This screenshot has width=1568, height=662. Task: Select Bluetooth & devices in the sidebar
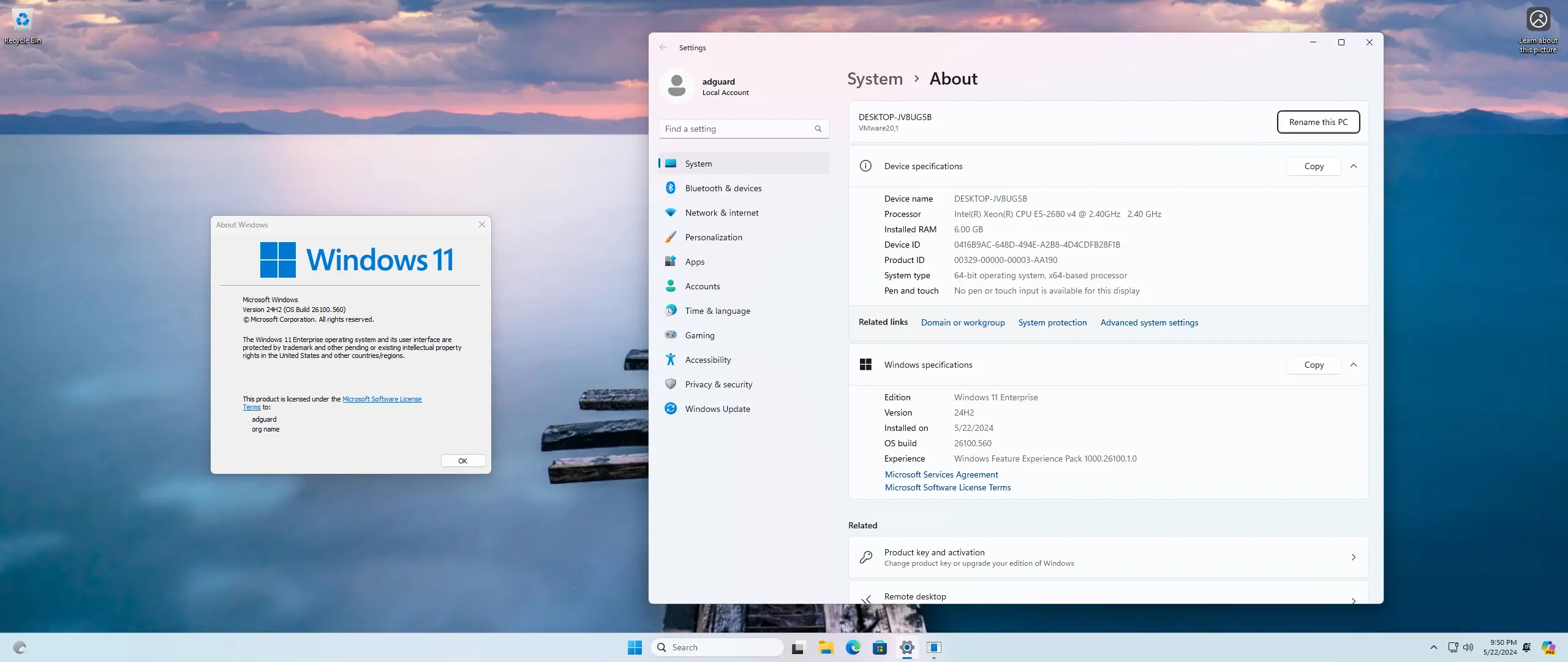[723, 188]
